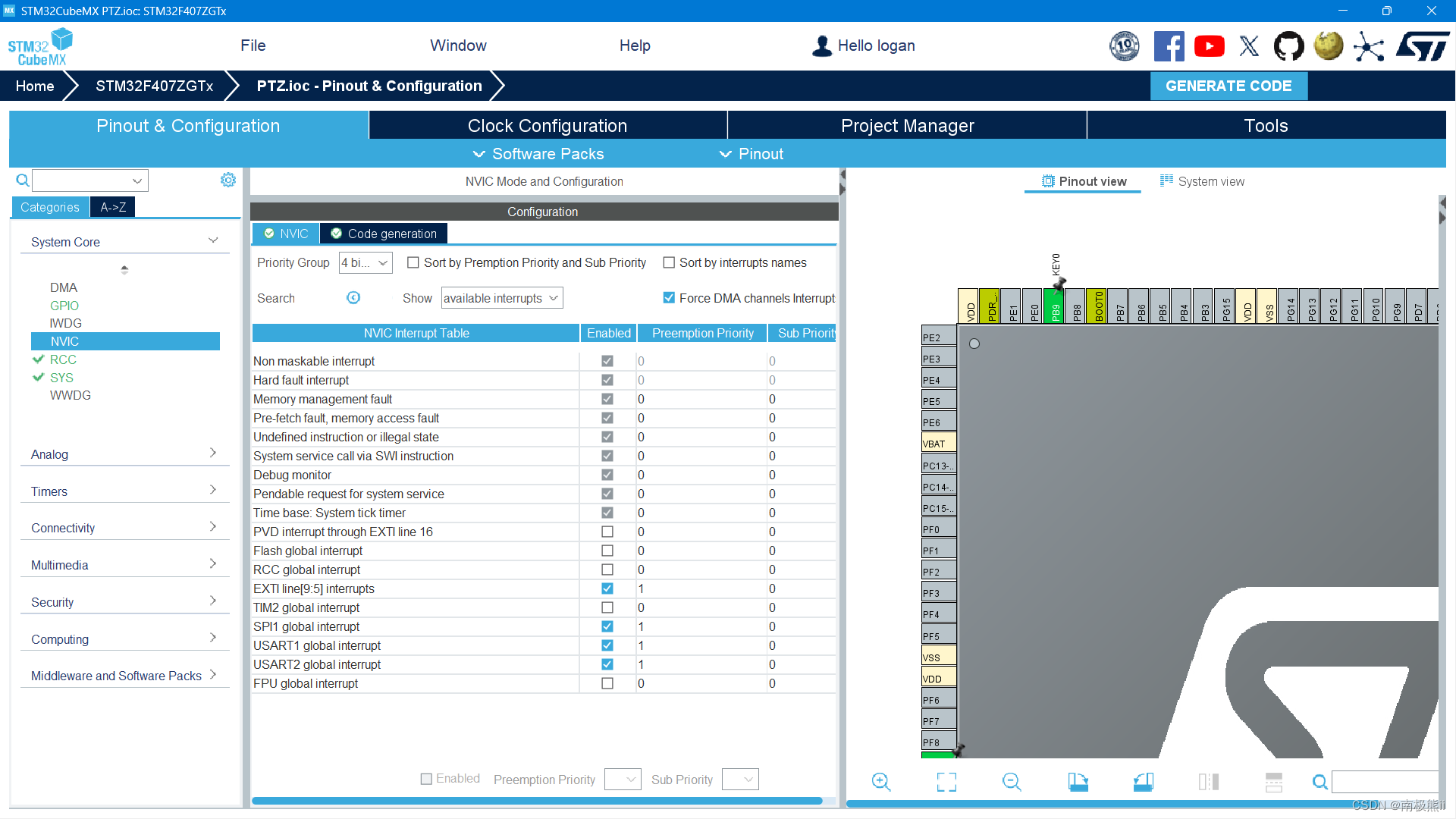Screen dimensions: 1456x819
Task: Click the NVIC tab check icon
Action: pyautogui.click(x=269, y=234)
